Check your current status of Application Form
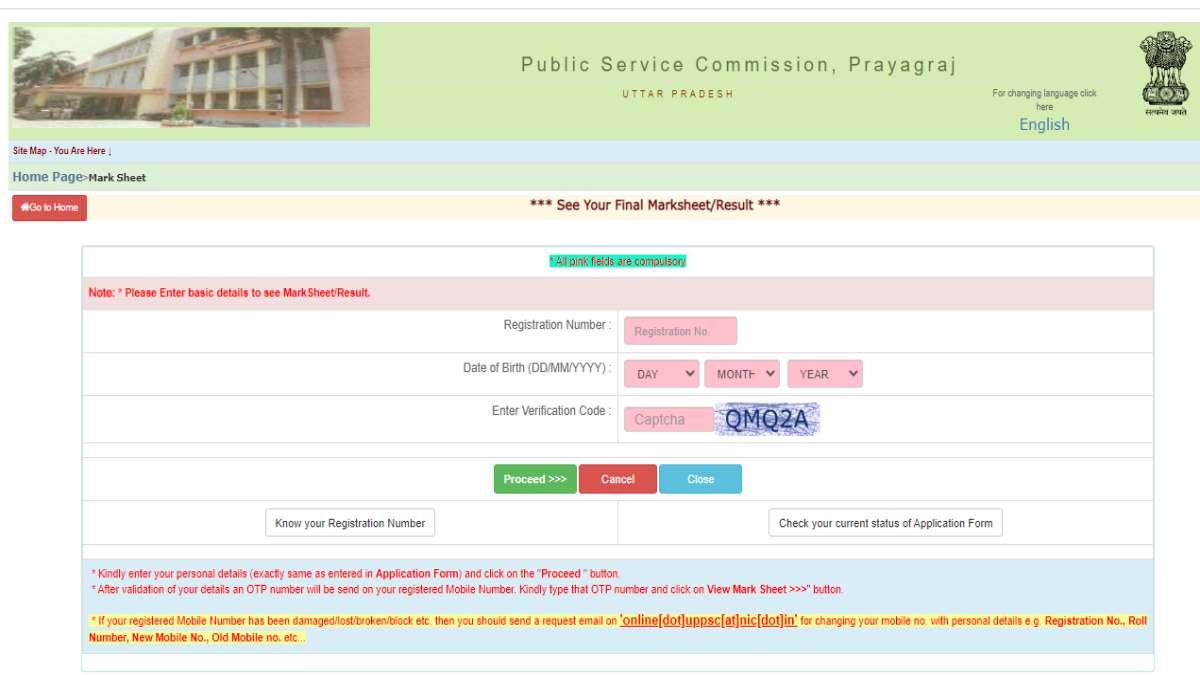 (x=885, y=522)
